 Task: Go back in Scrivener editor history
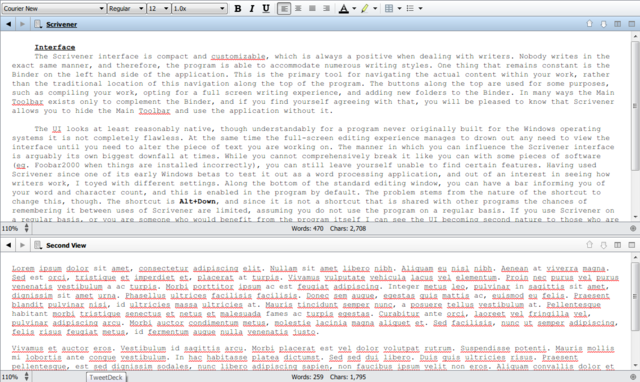[x=9, y=24]
